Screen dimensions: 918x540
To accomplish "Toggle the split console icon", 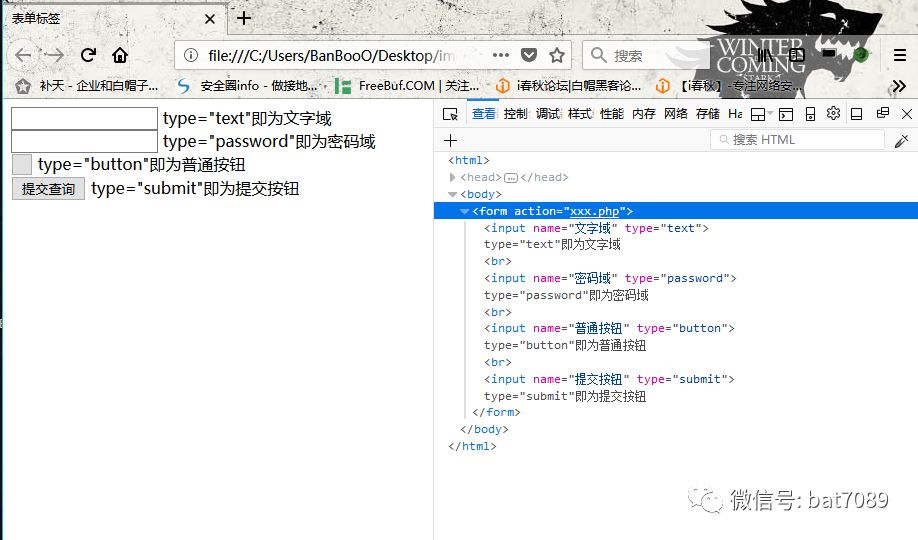I will [786, 114].
